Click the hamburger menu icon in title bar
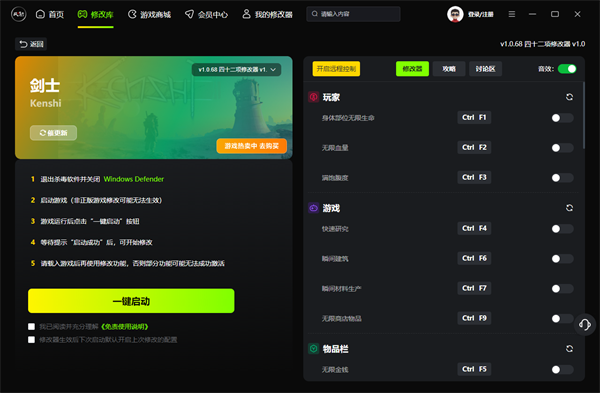 point(512,14)
